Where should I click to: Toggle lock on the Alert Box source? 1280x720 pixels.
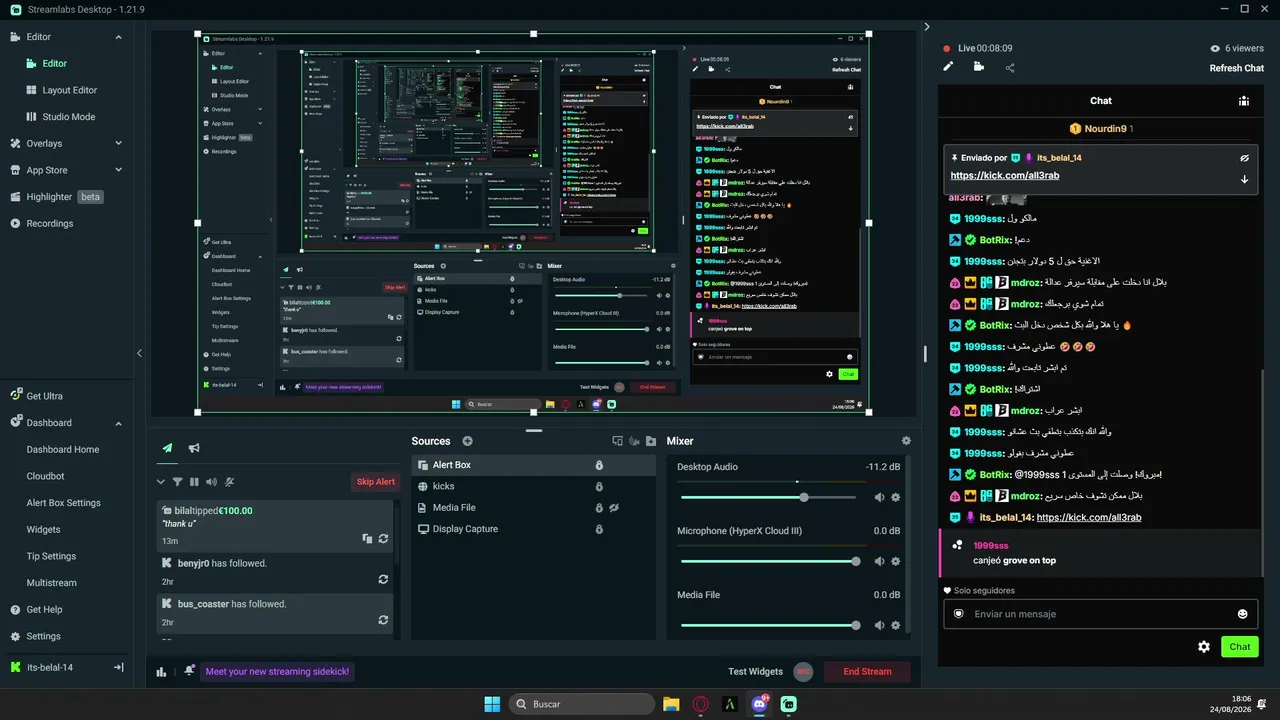(599, 465)
